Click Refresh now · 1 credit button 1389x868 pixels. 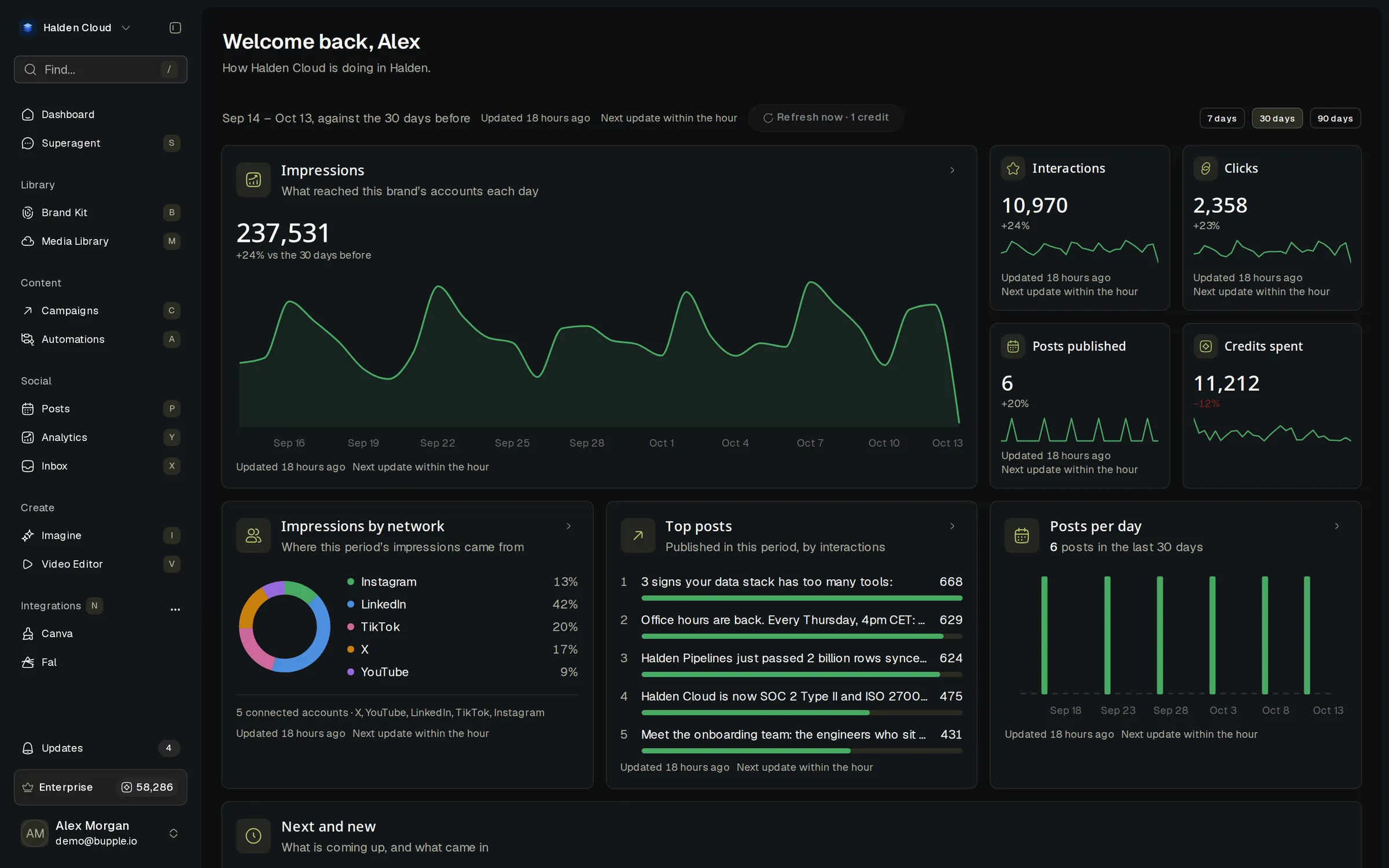point(825,117)
